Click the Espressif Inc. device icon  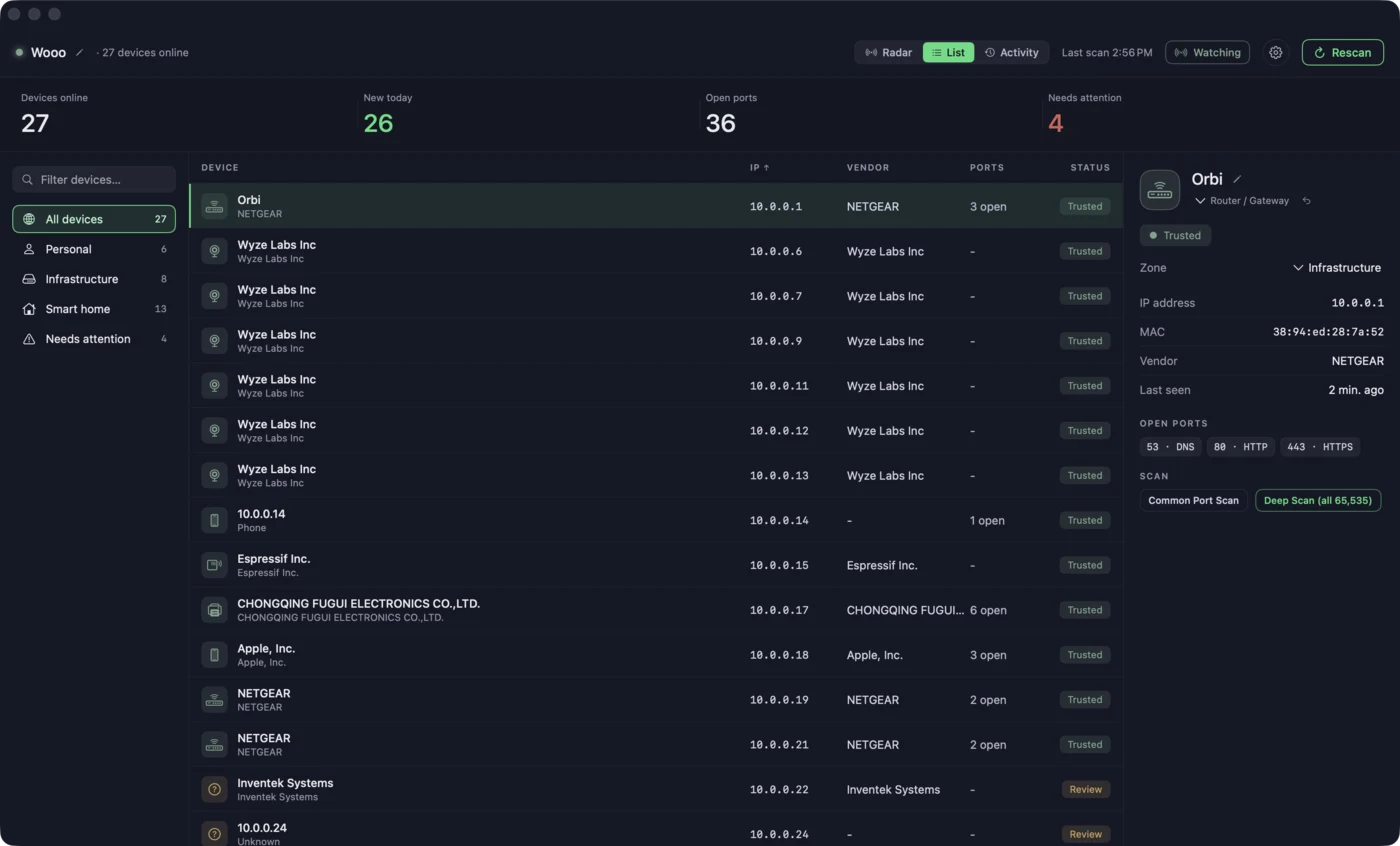pyautogui.click(x=214, y=565)
